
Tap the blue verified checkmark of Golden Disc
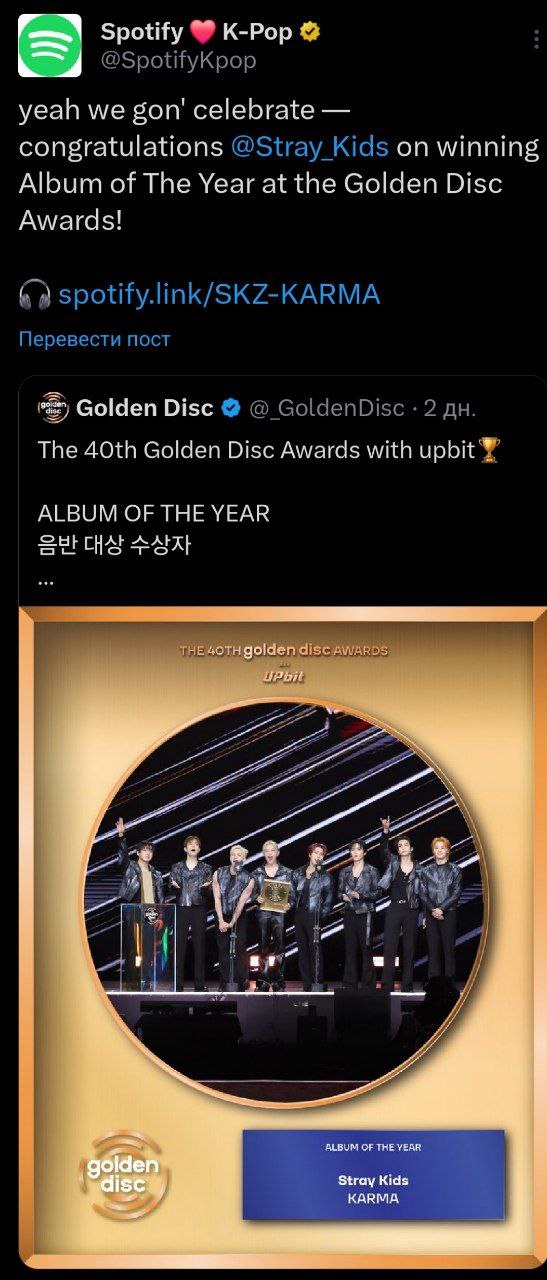230,408
